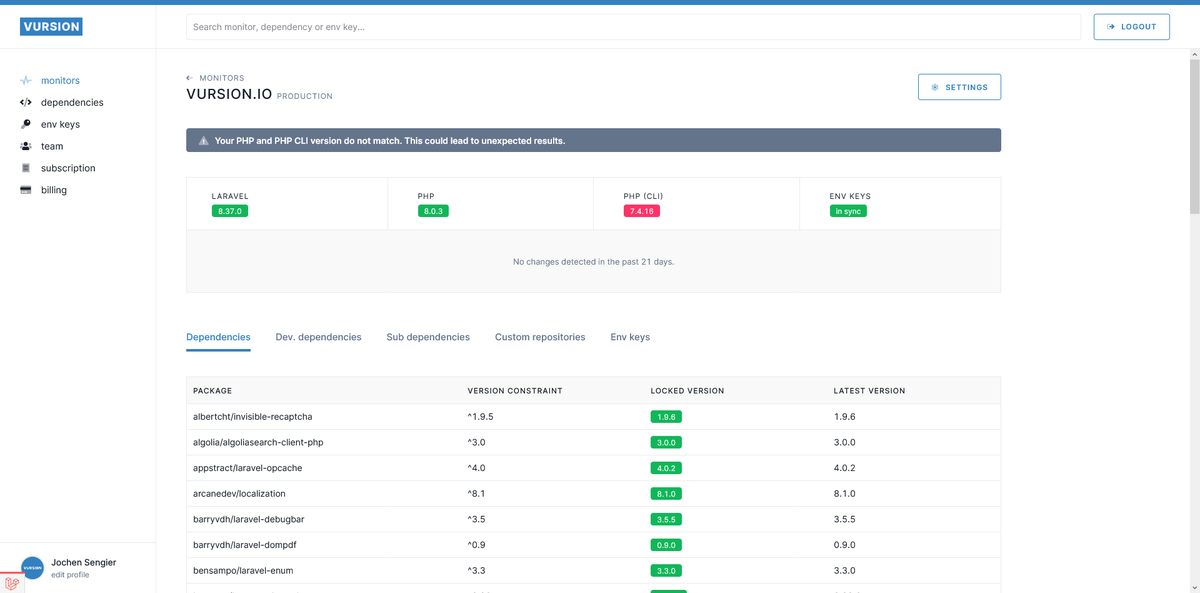Select barryvdh/laravel-debugbar package
Screen dimensions: 1200x593
coord(249,520)
